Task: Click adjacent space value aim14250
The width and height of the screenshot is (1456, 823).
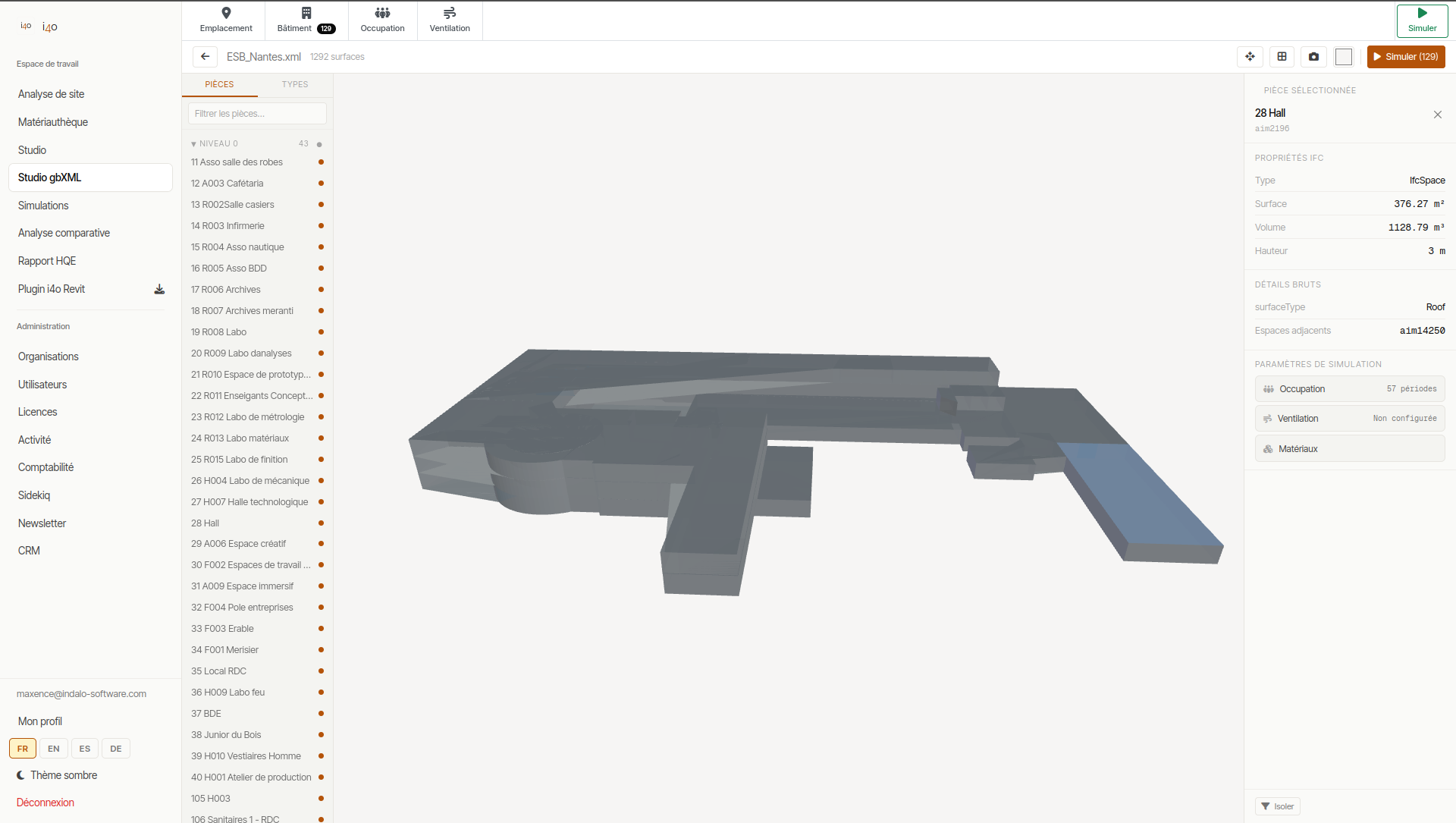Action: [x=1422, y=331]
